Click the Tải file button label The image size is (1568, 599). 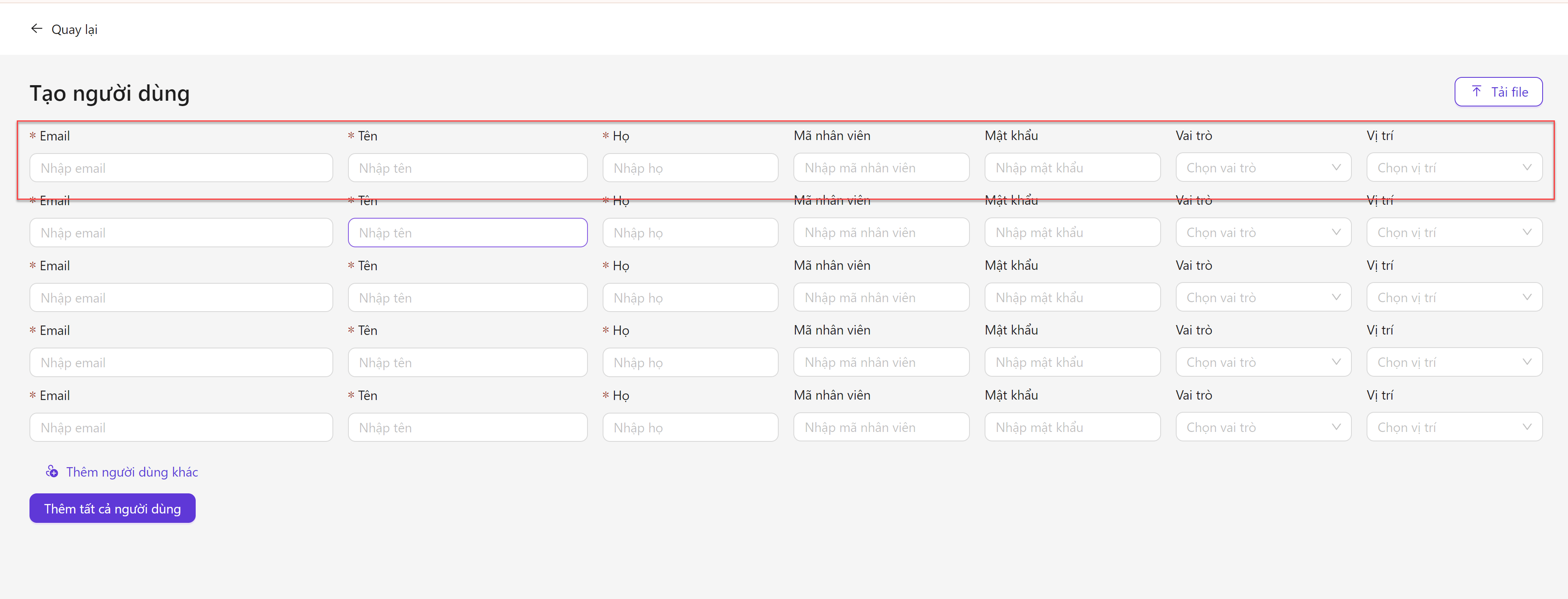click(1509, 92)
